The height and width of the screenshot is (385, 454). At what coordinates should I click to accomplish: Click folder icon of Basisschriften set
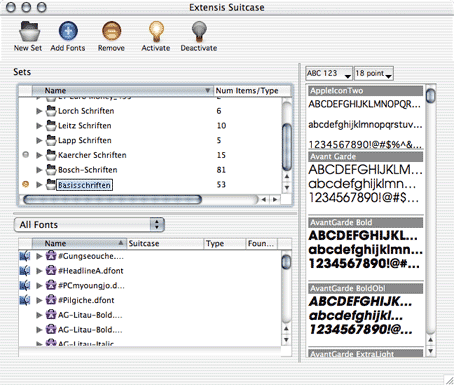[51, 184]
